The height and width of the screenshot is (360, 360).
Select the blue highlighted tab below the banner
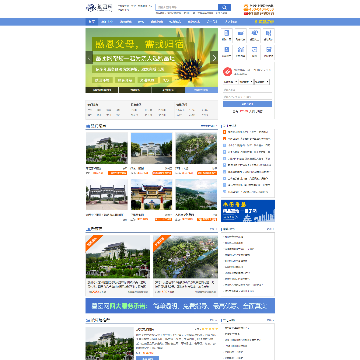click(x=201, y=90)
